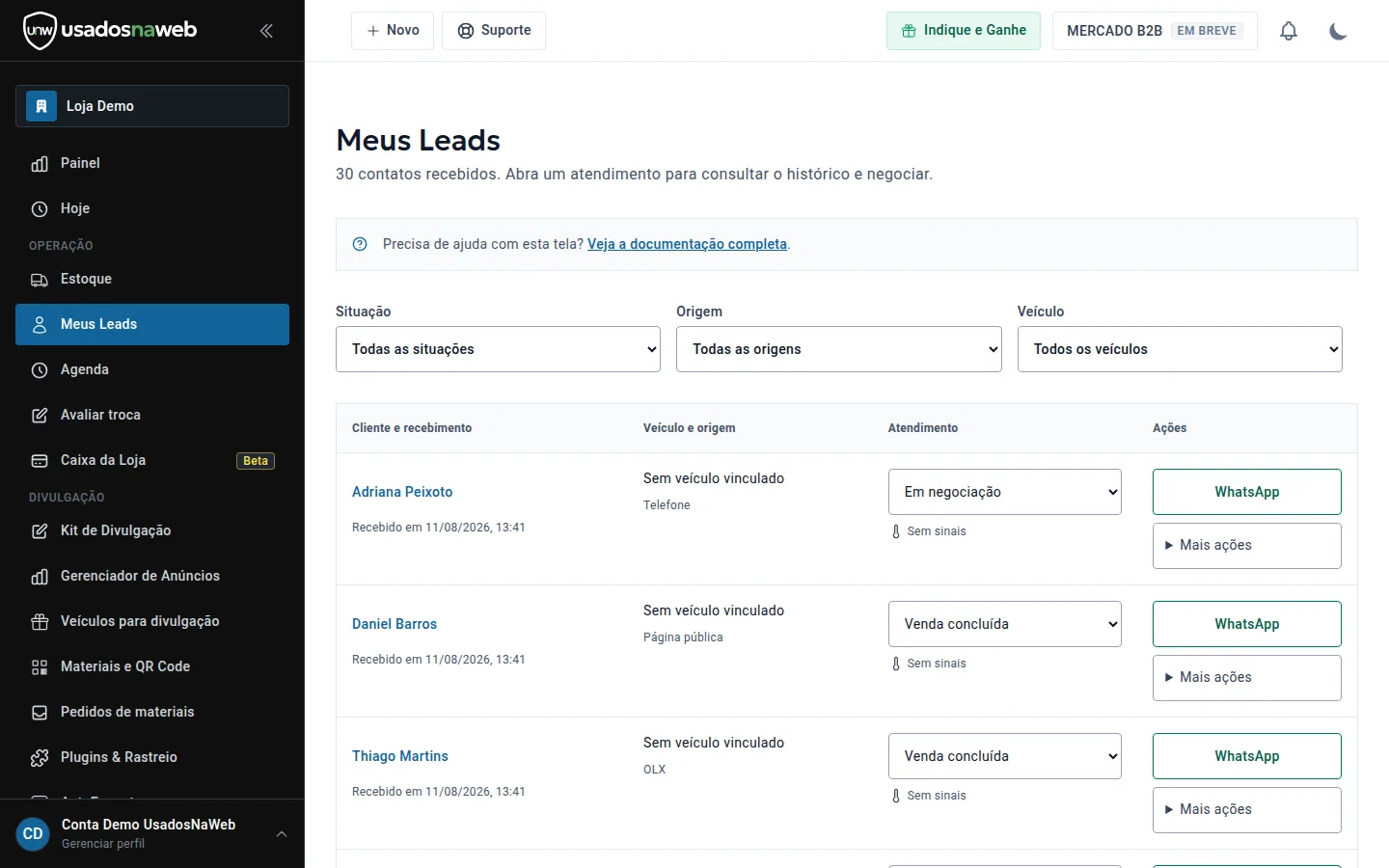Click the Painel chart icon
Screen dimensions: 1389x868
40,163
